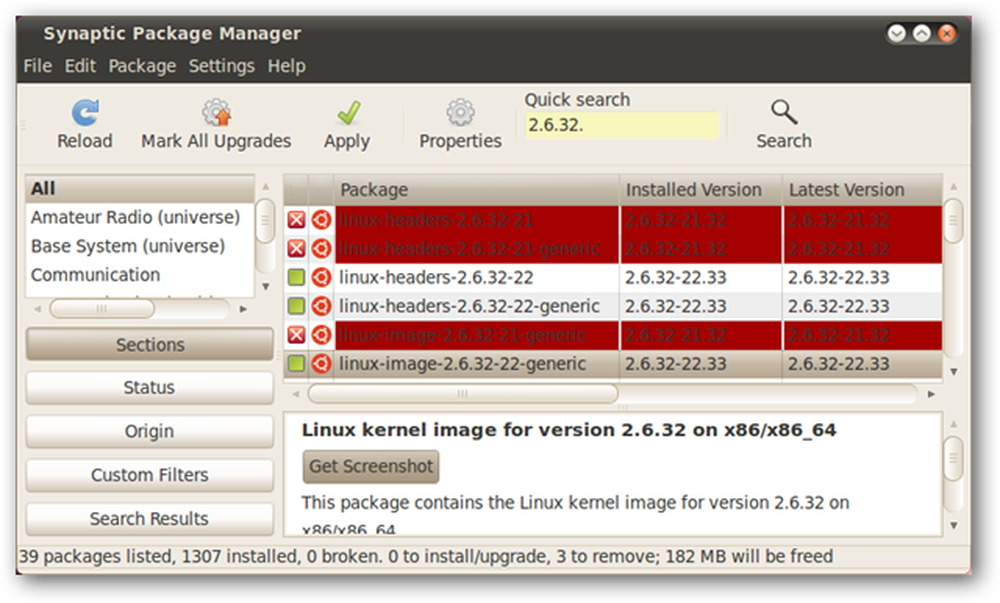Select All in sections list

point(140,189)
